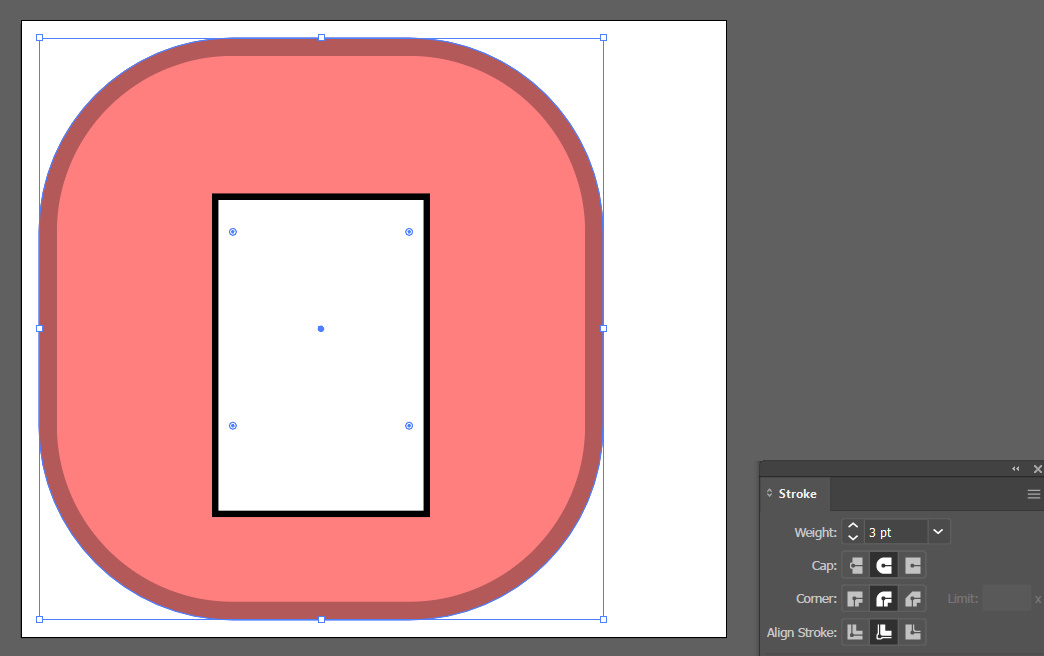1044x656 pixels.
Task: Choose the Miter Join corner option
Action: tap(856, 599)
